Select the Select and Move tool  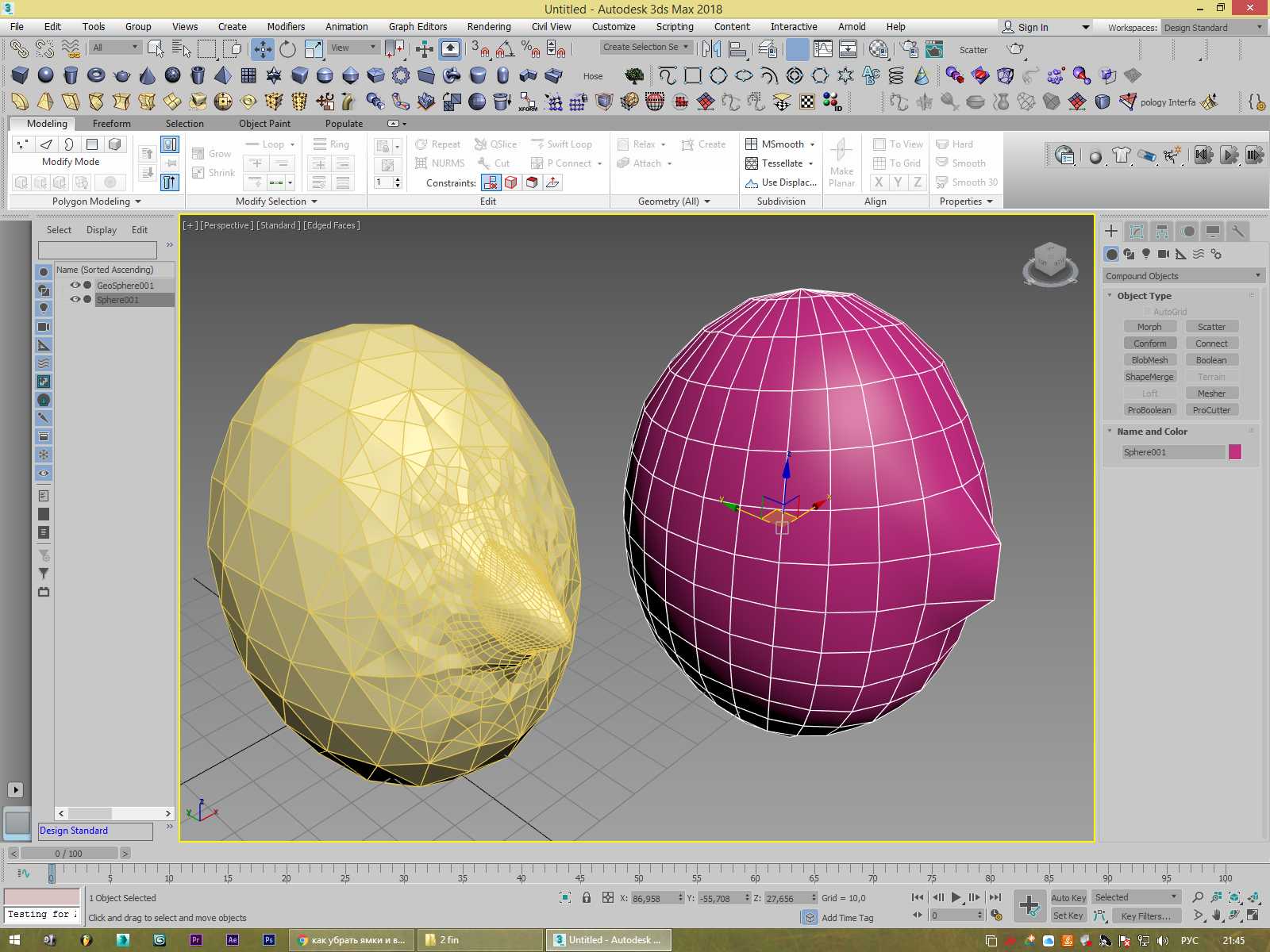coord(263,49)
